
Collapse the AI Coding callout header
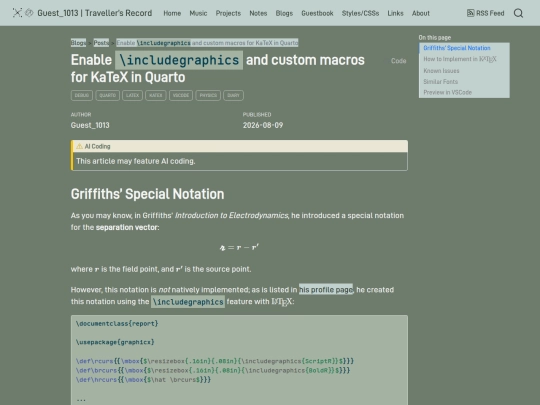pyautogui.click(x=239, y=146)
